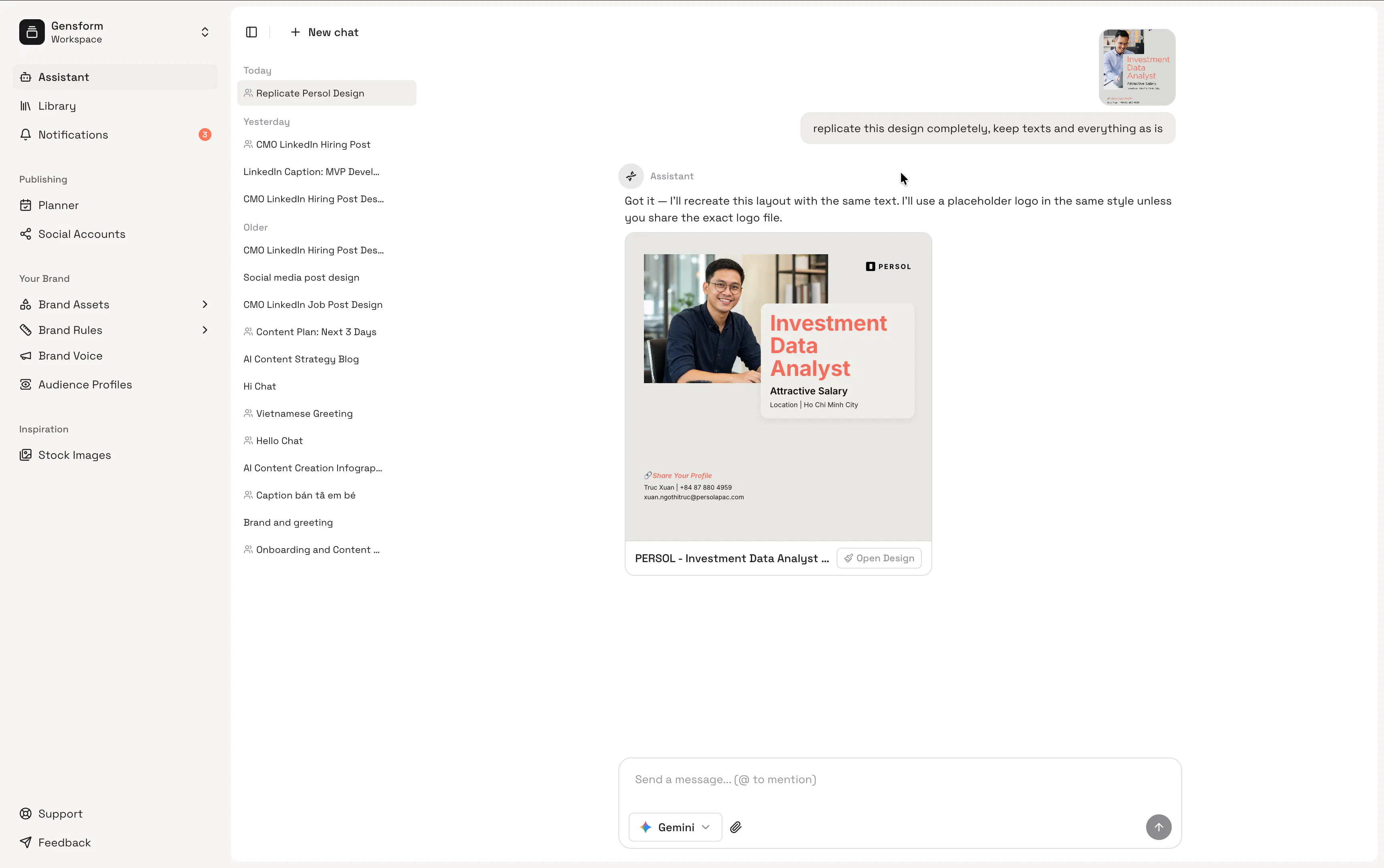Click the shared-chat icon beside Onboarding and Content

click(248, 549)
